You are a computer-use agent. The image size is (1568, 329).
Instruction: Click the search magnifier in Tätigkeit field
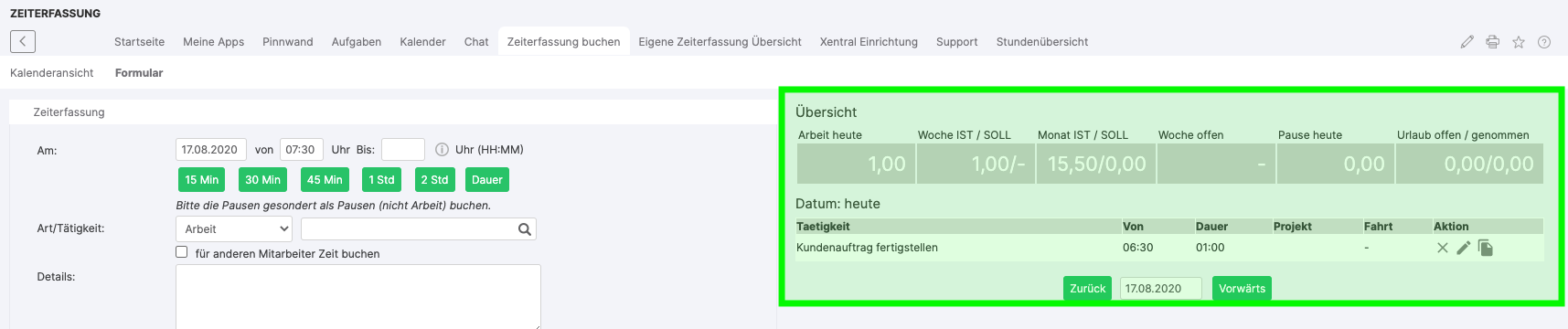525,229
